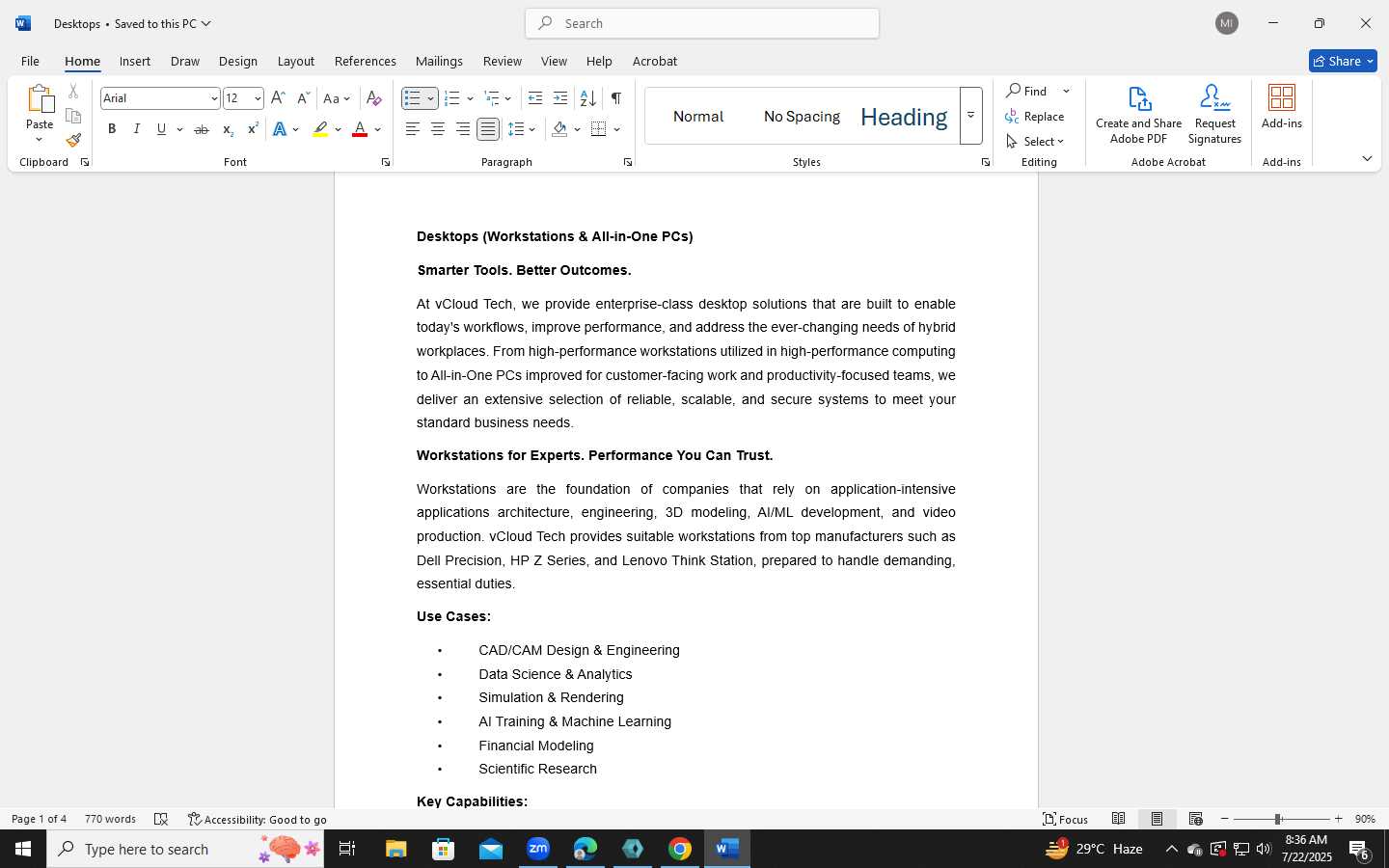Open the font name dropdown
The height and width of the screenshot is (868, 1389).
click(x=214, y=98)
